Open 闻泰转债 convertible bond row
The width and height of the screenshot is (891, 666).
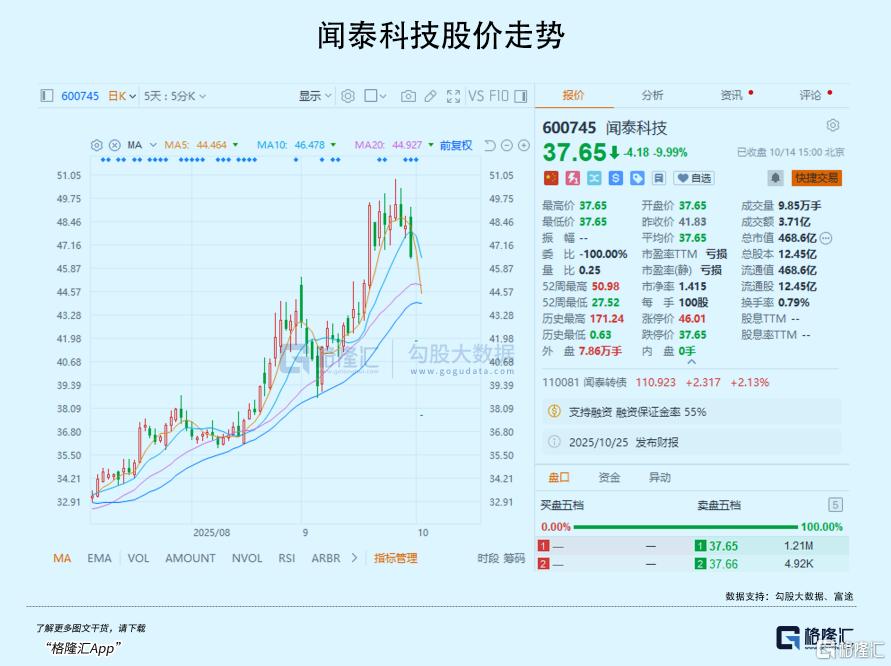pos(656,382)
